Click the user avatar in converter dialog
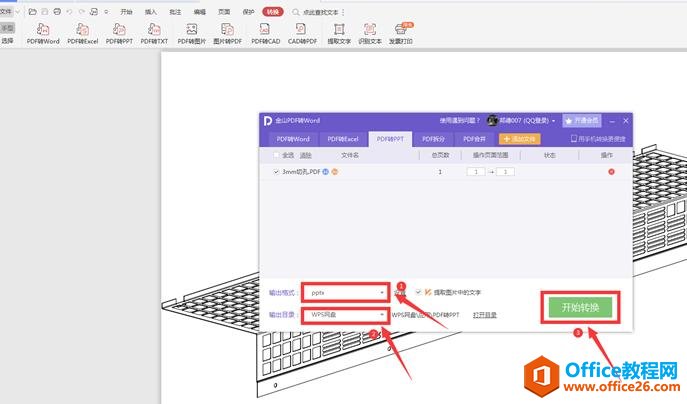The width and height of the screenshot is (687, 404). 492,120
